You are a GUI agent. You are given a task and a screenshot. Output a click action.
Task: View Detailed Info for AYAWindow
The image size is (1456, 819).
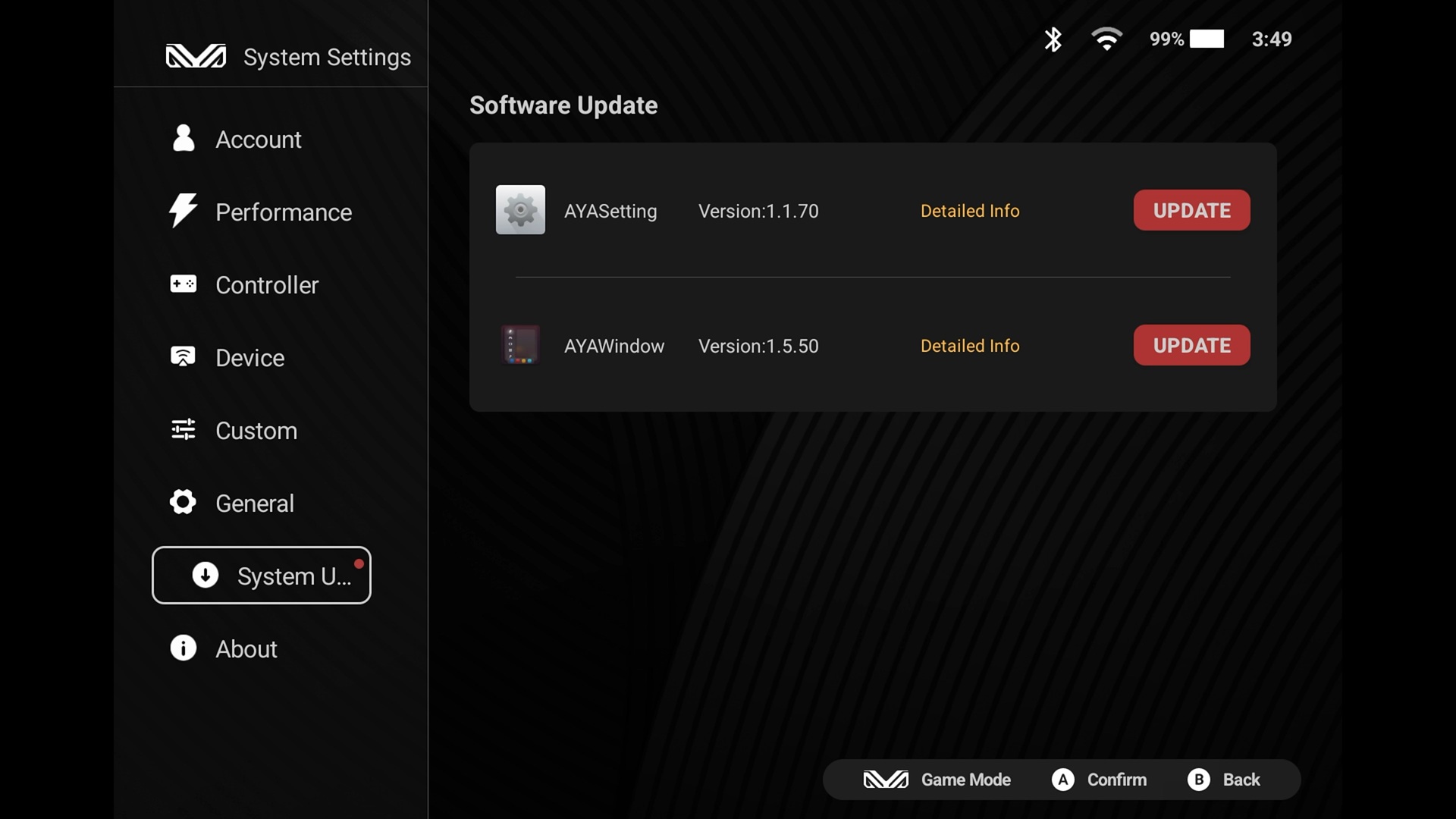tap(969, 346)
